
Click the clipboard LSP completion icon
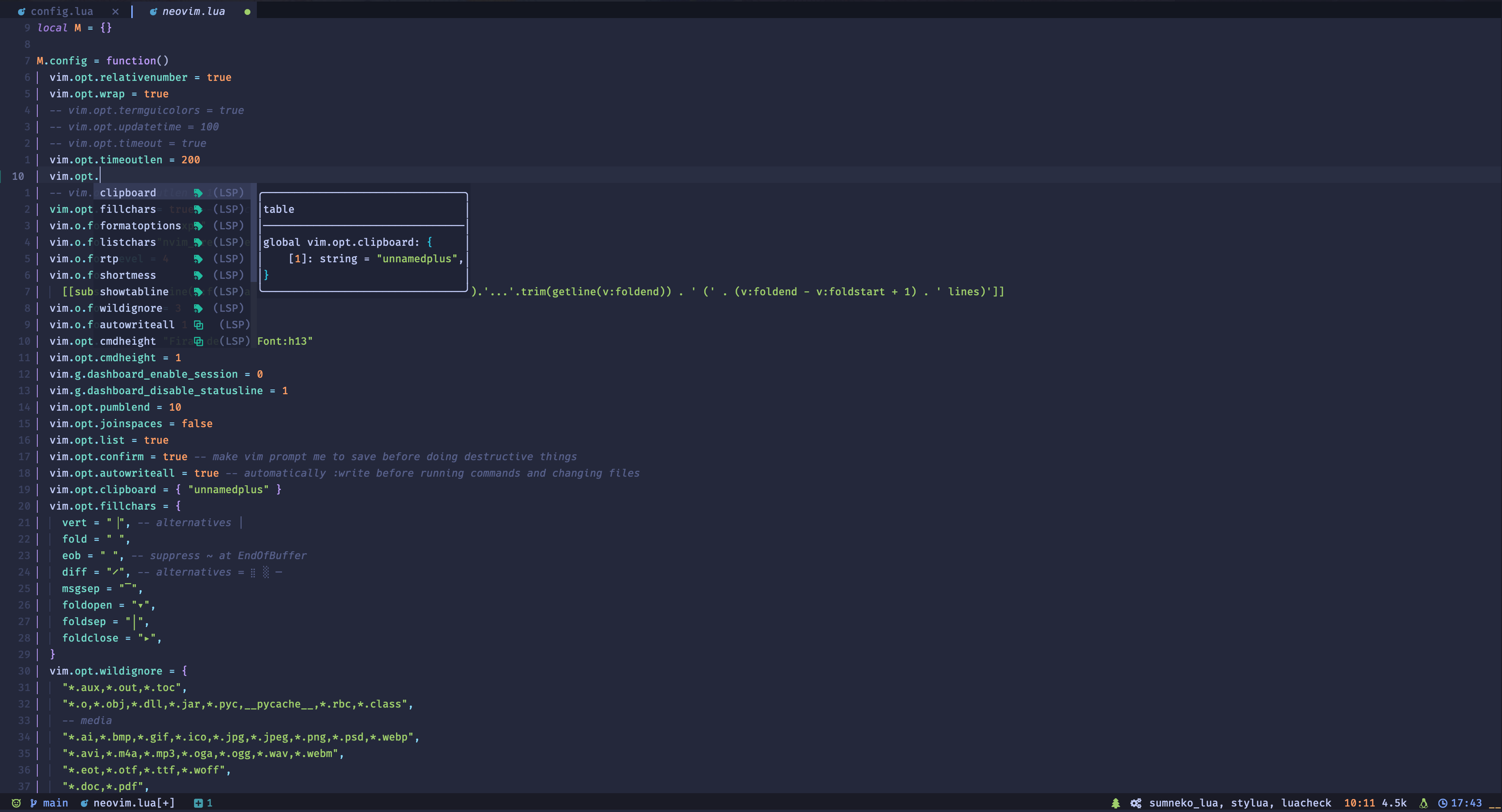point(197,192)
